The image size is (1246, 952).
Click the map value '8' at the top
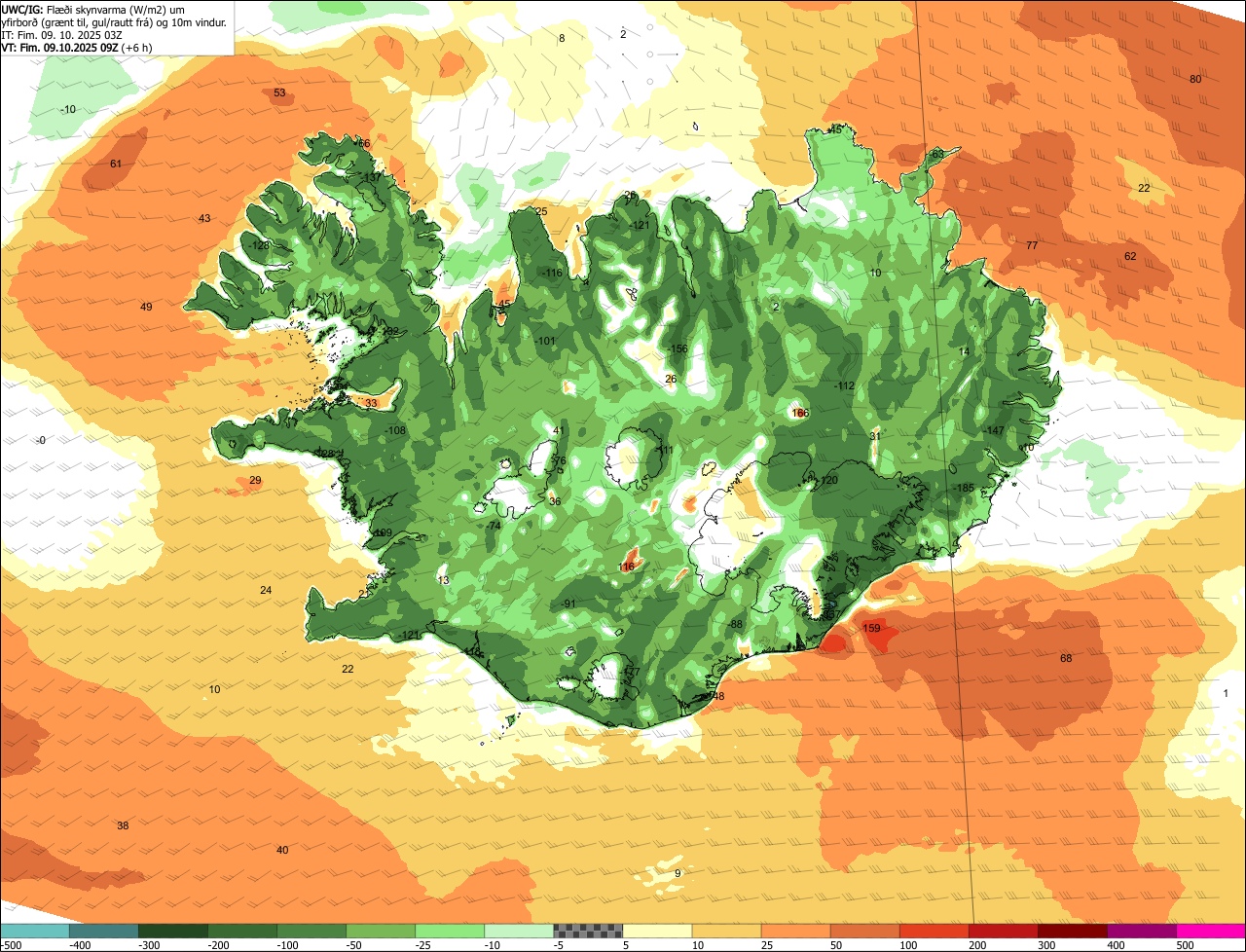coord(561,38)
